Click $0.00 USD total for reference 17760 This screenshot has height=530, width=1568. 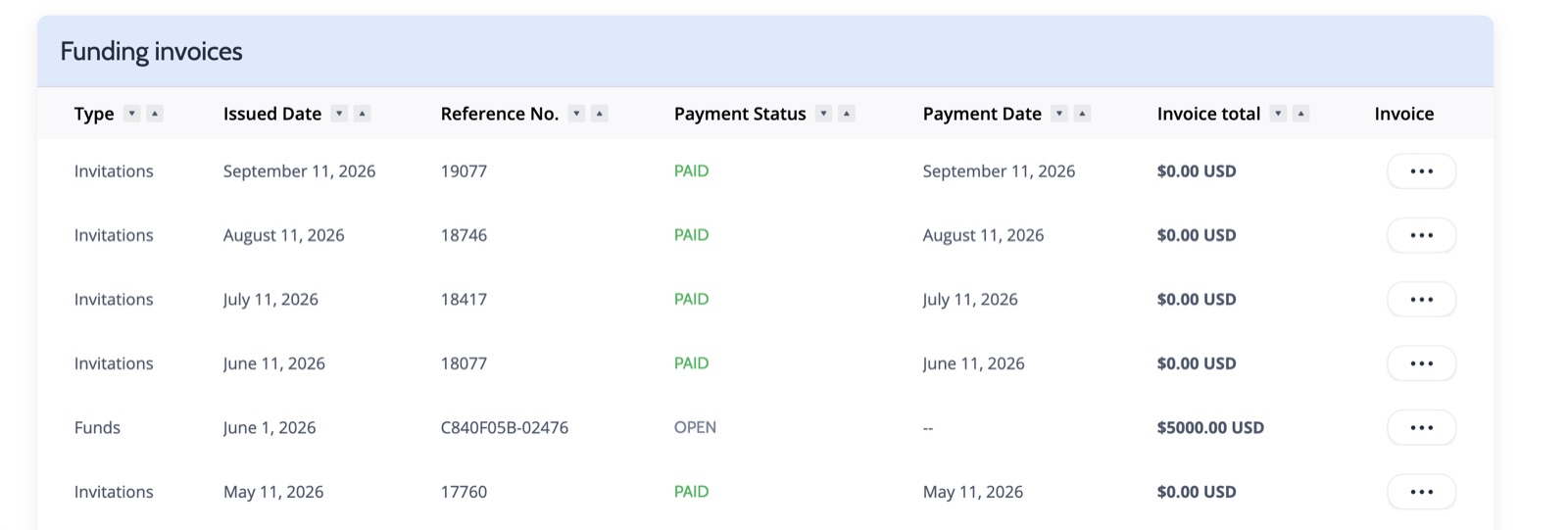coord(1197,492)
